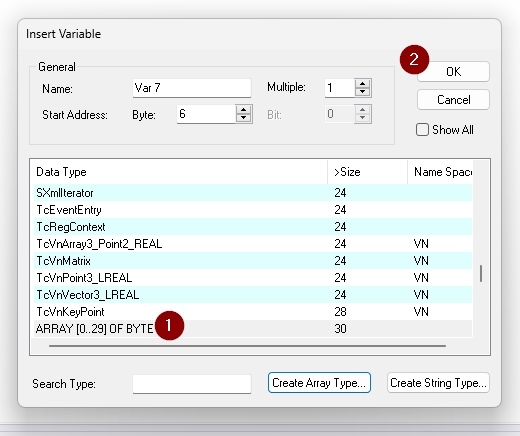The width and height of the screenshot is (520, 436).
Task: Click the size value 28 of TcVnKeyPoint
Action: click(340, 312)
